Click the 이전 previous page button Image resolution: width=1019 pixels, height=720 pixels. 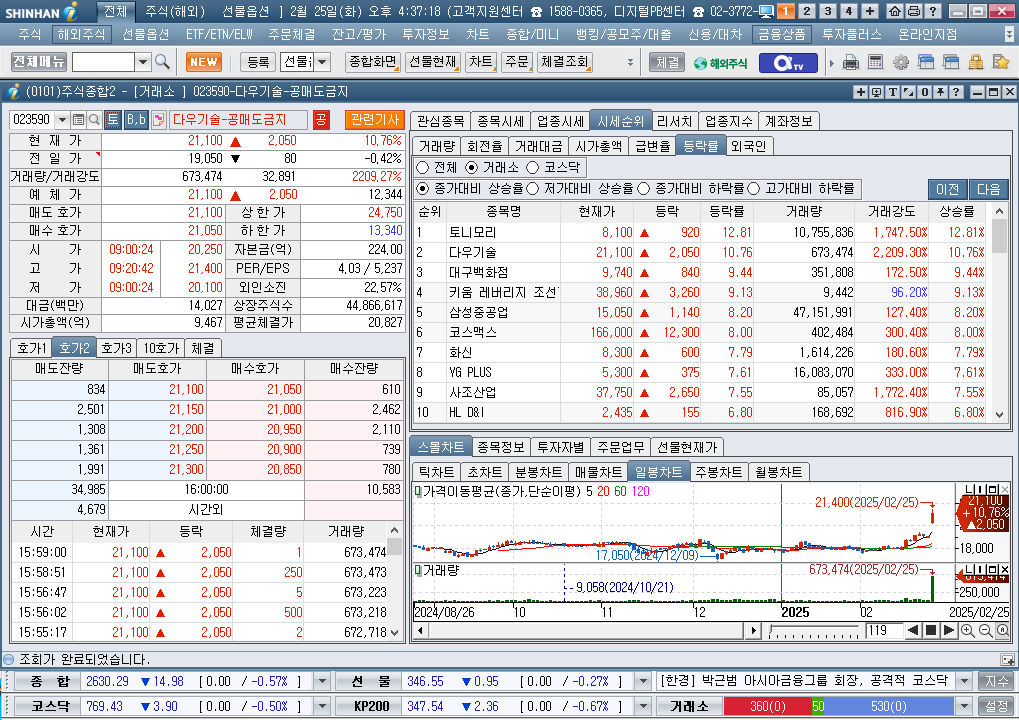(x=948, y=189)
